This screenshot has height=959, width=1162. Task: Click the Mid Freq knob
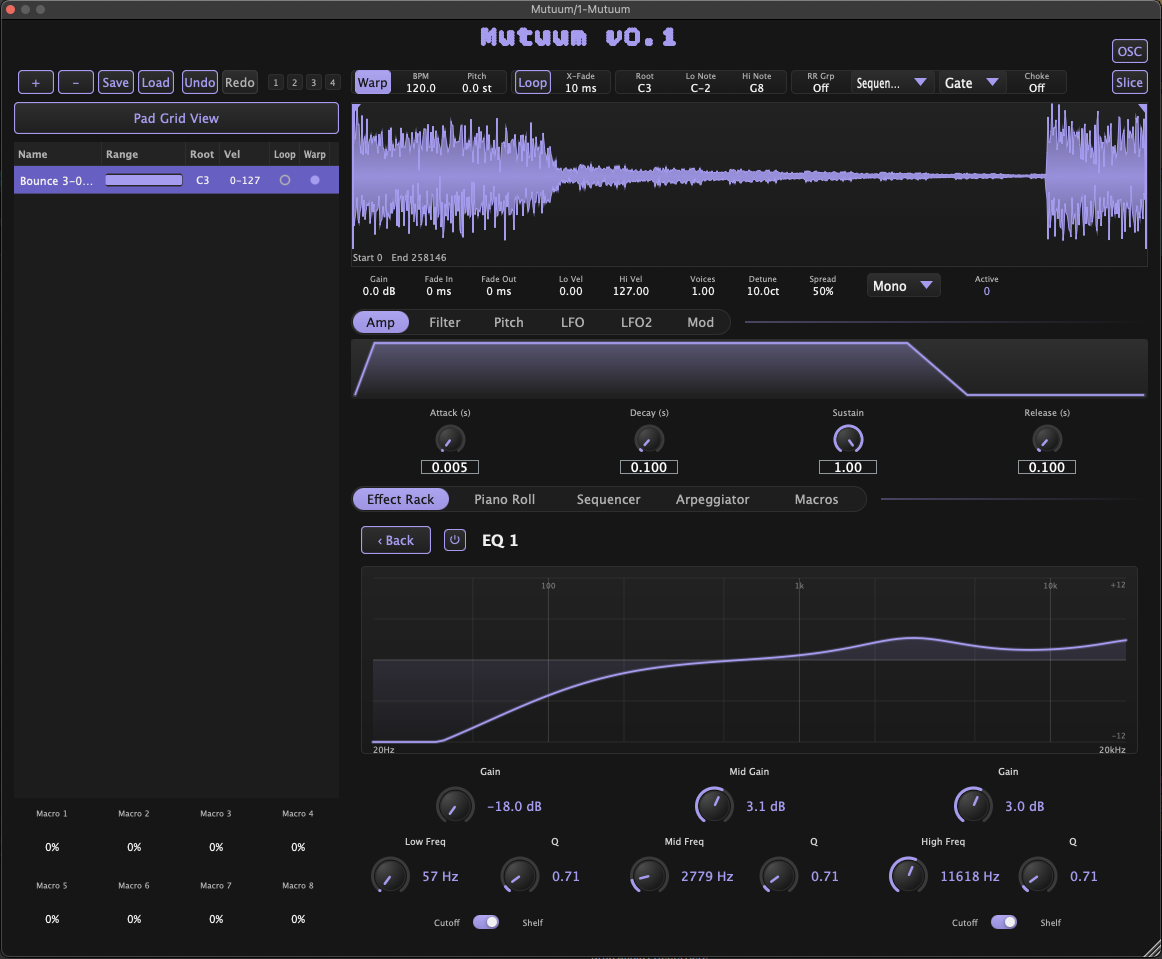[x=649, y=876]
